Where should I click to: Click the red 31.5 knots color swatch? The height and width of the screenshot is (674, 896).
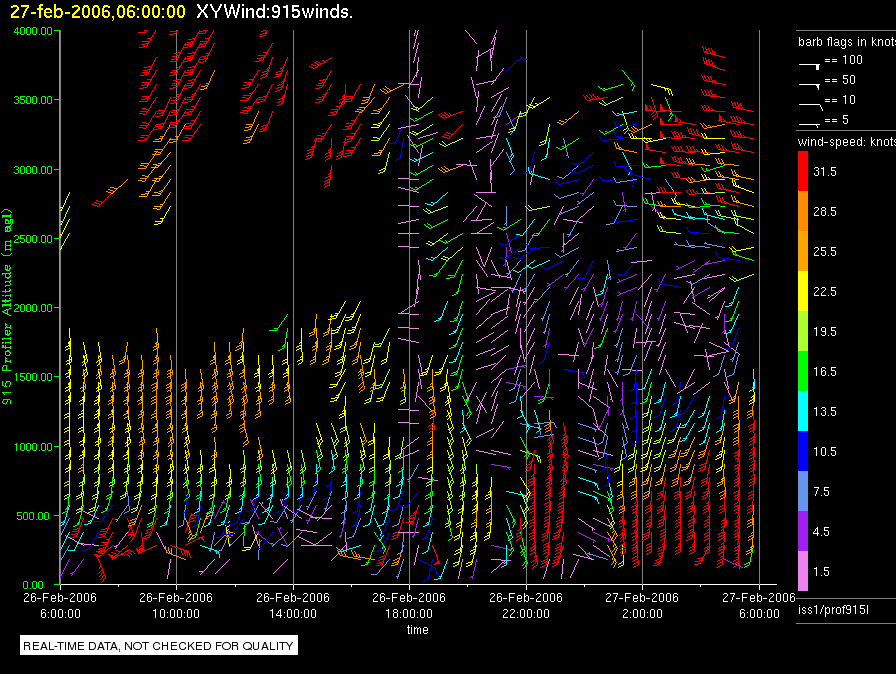(803, 171)
